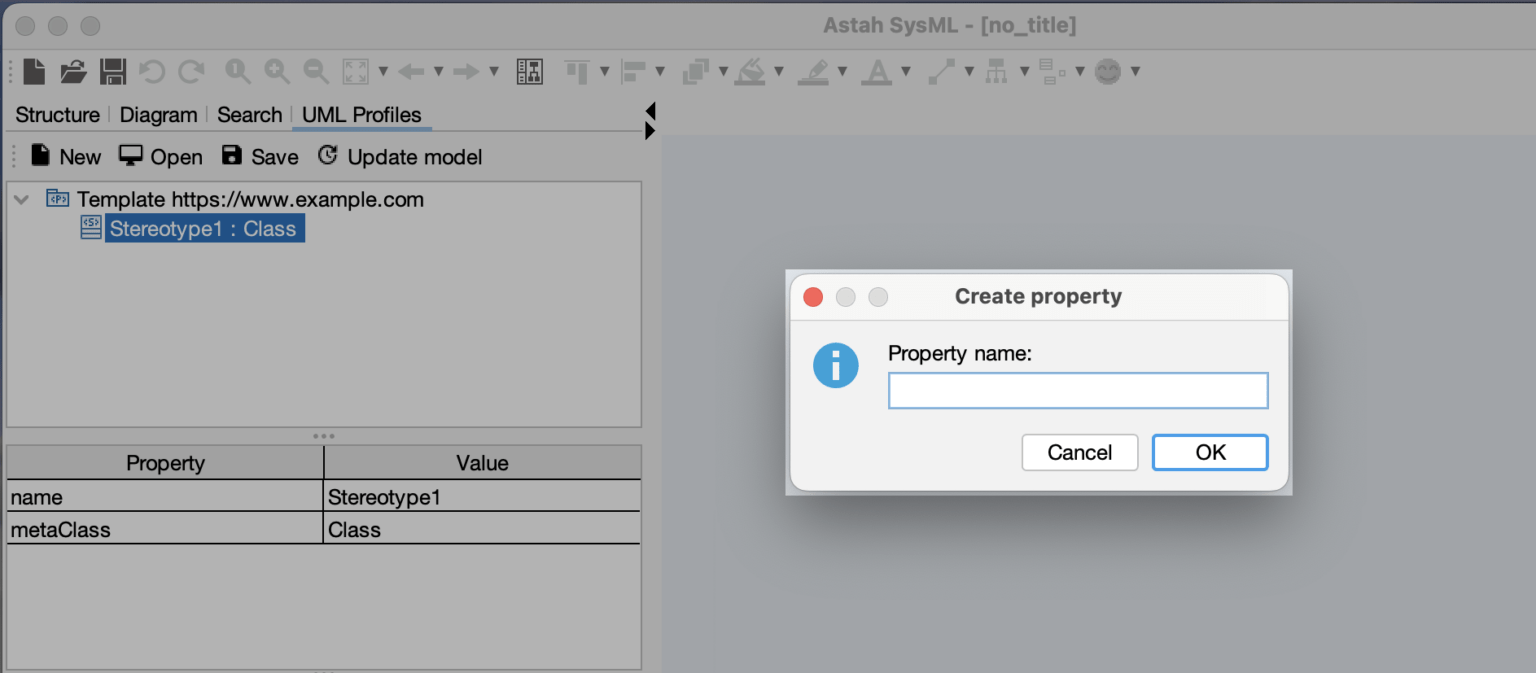The image size is (1536, 673).
Task: Open the map/structure view toolbar icon
Action: pyautogui.click(x=531, y=70)
